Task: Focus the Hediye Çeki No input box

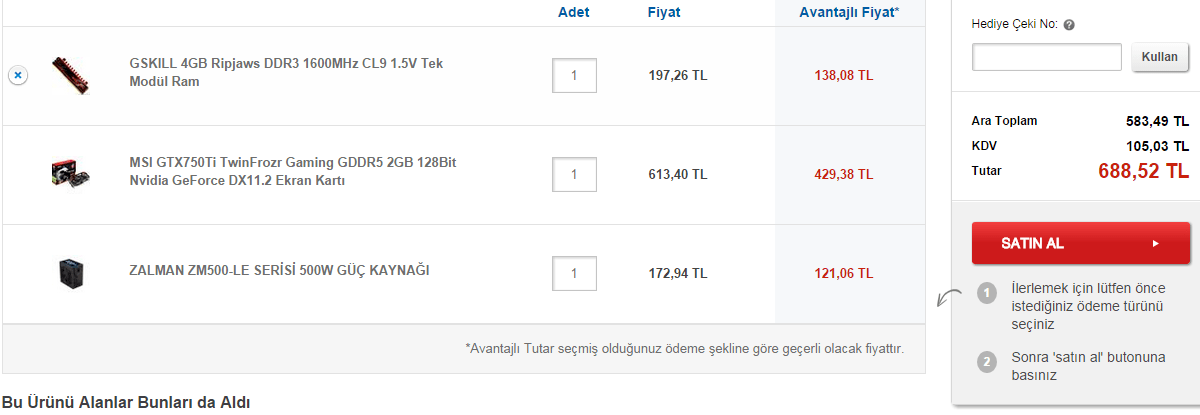Action: 1047,57
